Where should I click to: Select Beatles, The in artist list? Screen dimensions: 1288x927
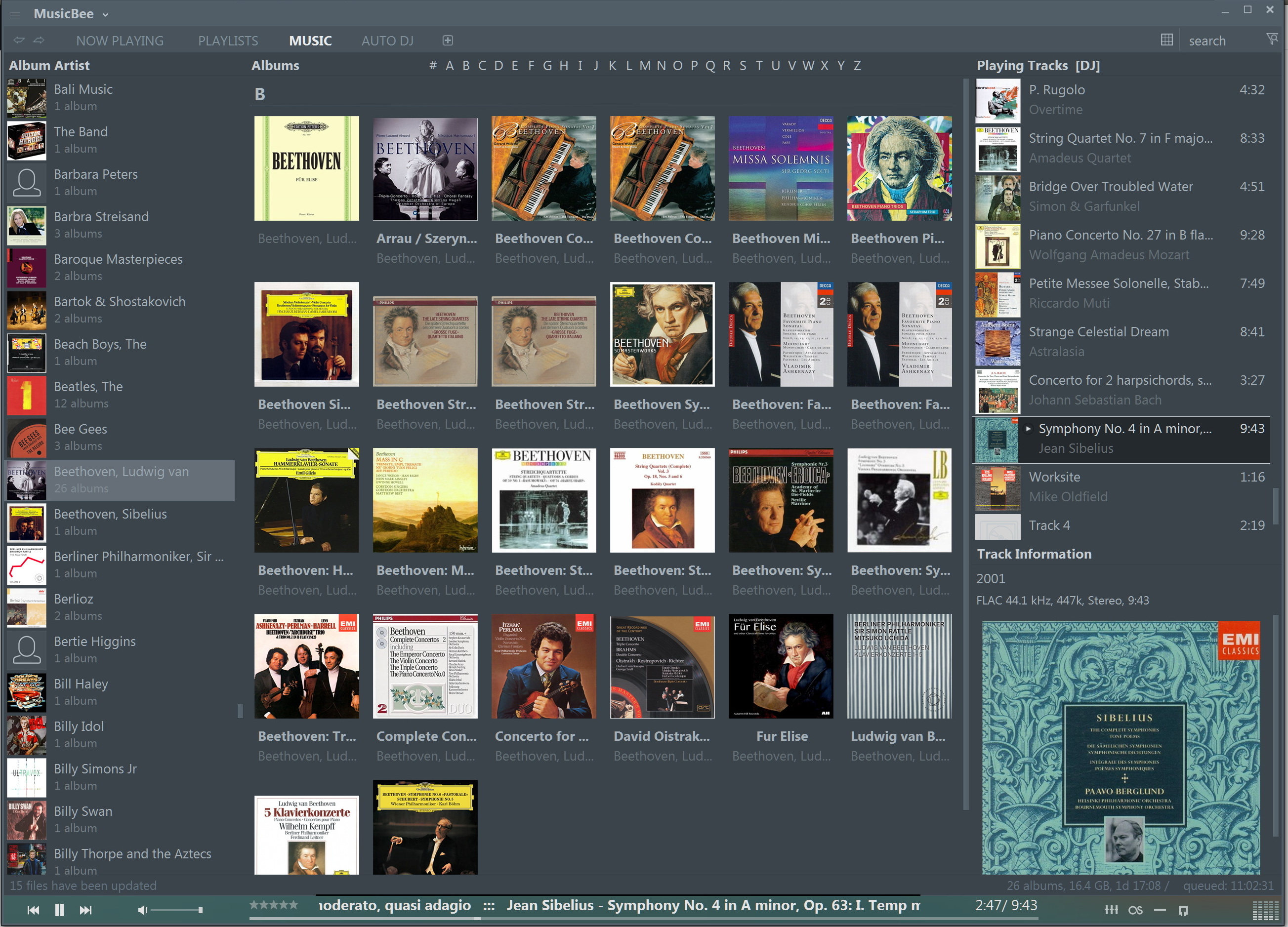88,387
